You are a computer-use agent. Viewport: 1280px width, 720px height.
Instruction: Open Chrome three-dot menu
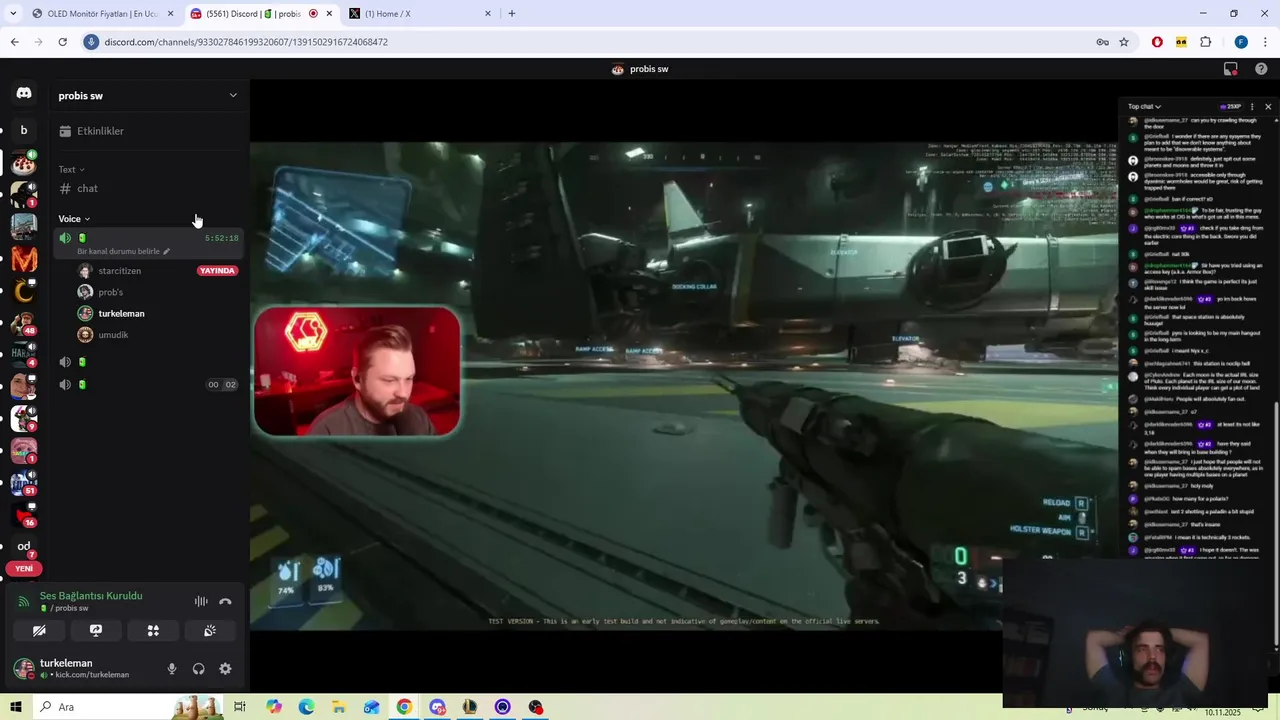pos(1265,42)
